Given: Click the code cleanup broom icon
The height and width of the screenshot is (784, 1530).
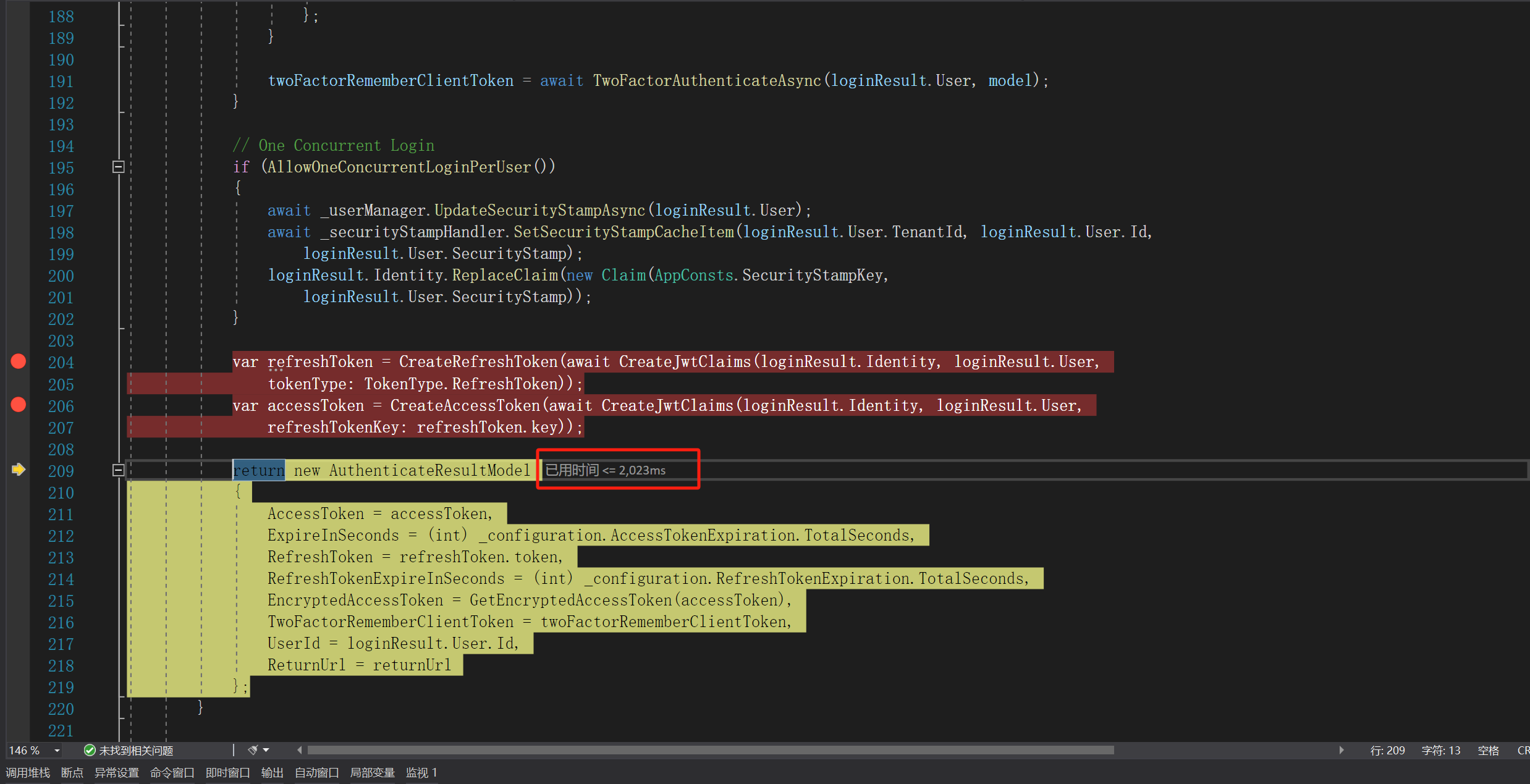Looking at the screenshot, I should tap(253, 750).
